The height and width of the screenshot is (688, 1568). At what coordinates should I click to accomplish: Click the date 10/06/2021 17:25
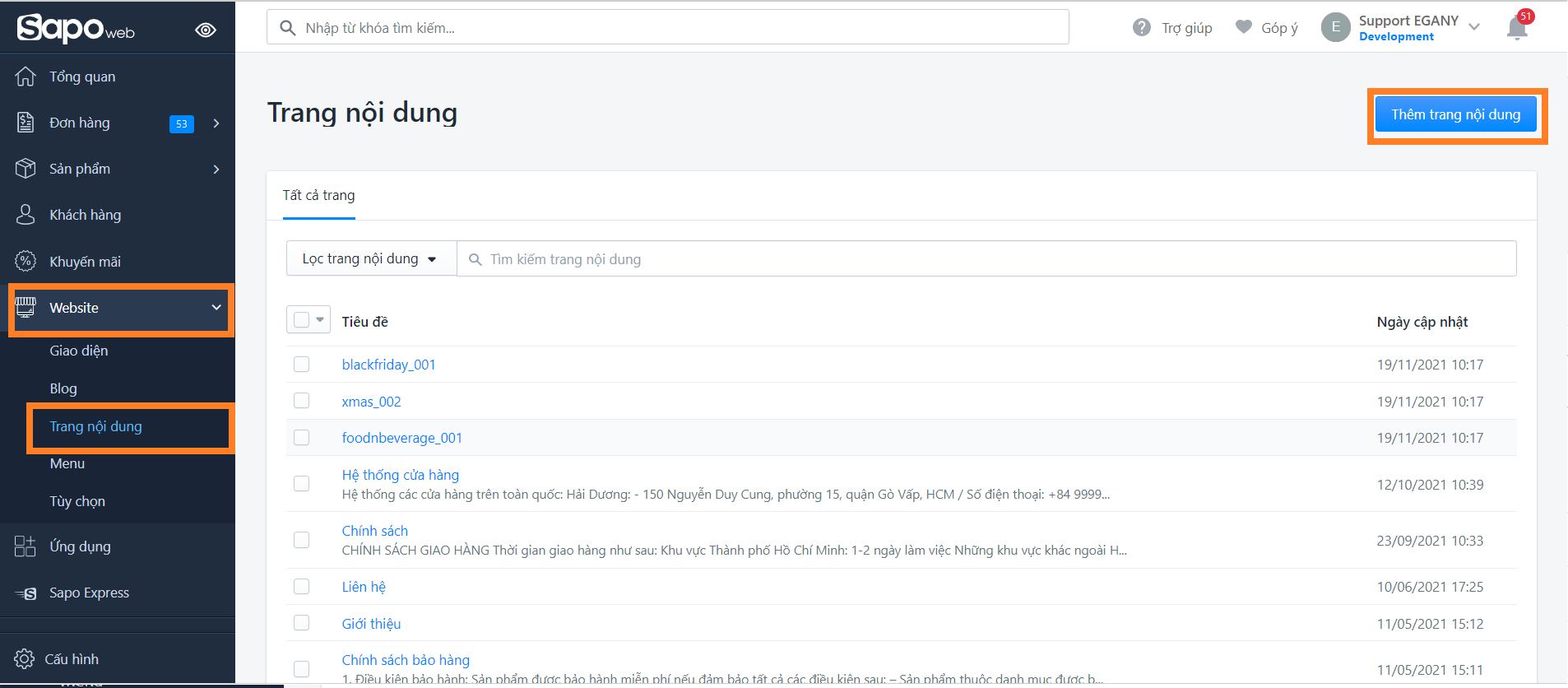(x=1430, y=587)
